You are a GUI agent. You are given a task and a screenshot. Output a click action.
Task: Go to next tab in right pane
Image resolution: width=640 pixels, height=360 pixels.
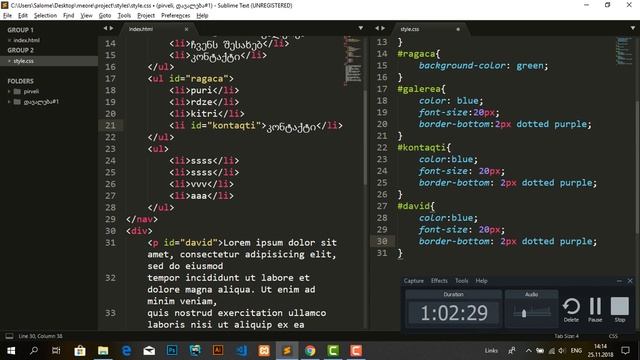click(x=383, y=28)
